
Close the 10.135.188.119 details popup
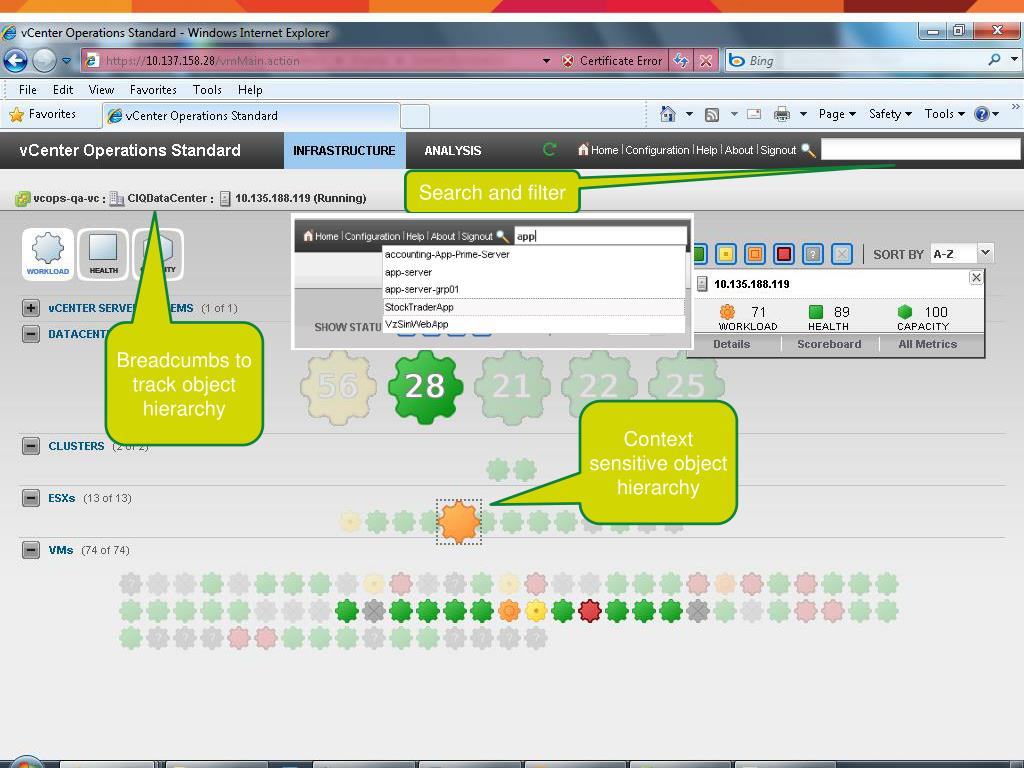976,278
